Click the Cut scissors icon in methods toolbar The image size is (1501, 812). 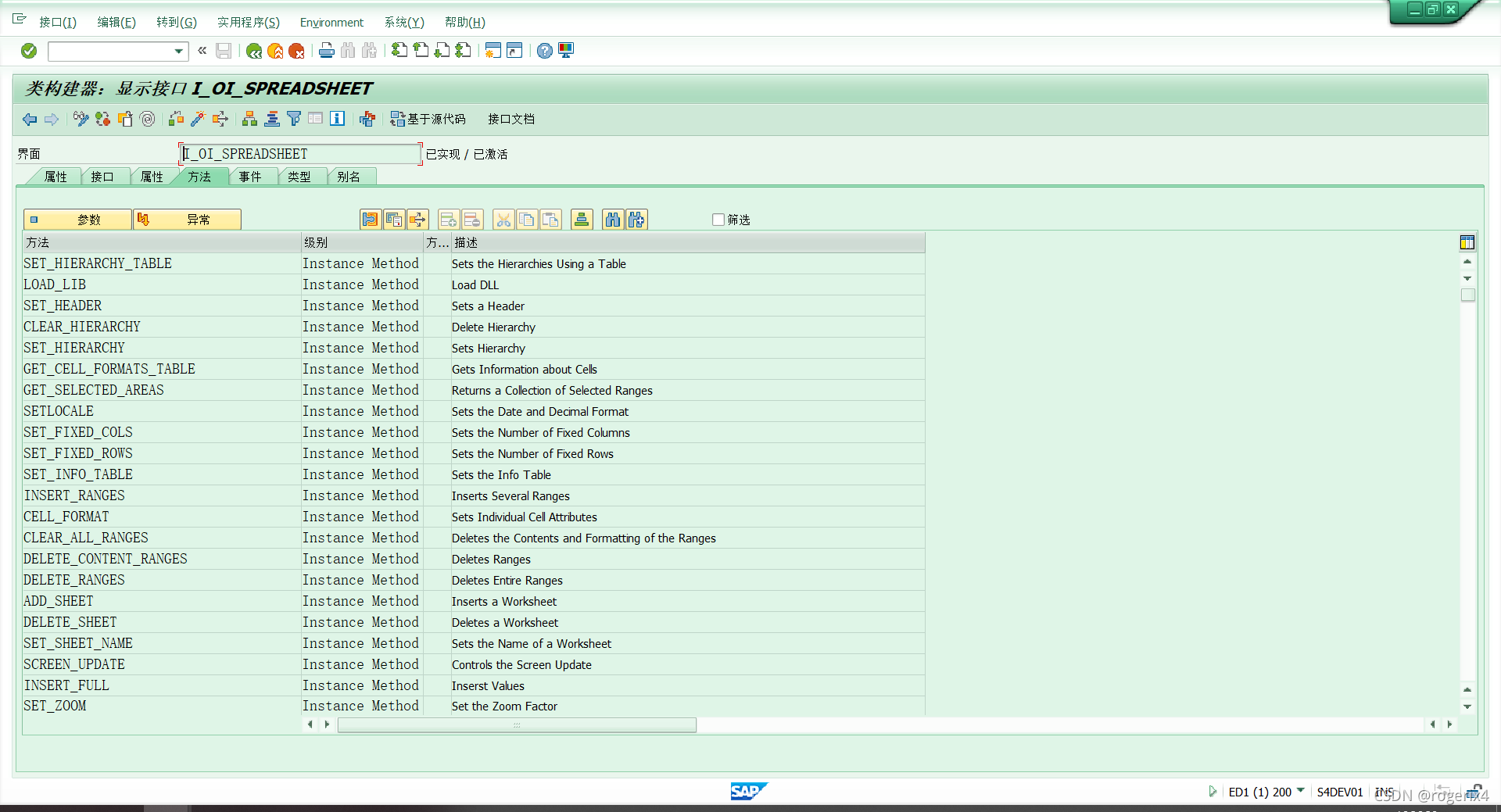click(x=503, y=220)
